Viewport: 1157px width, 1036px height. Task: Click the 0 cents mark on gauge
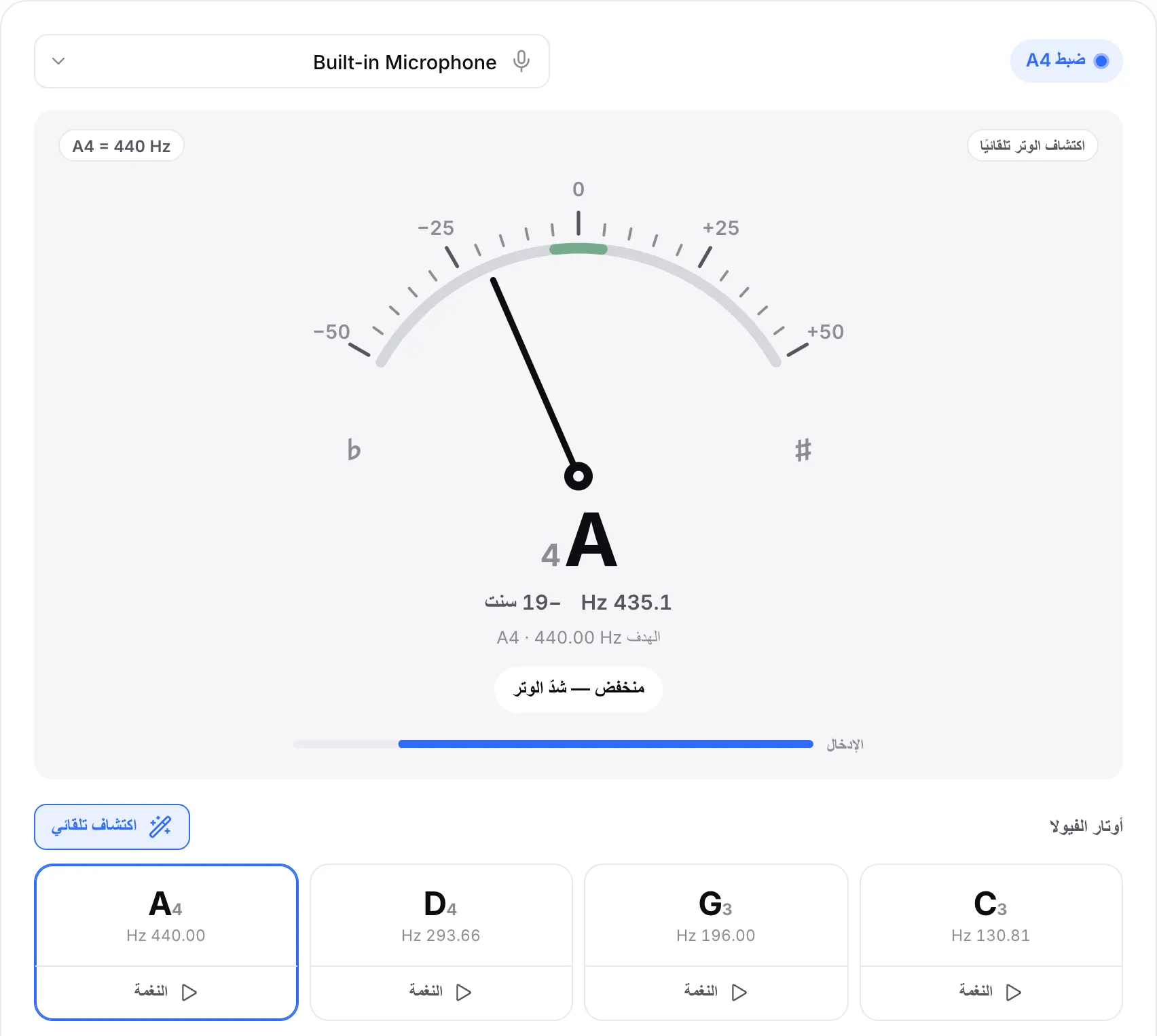[578, 189]
